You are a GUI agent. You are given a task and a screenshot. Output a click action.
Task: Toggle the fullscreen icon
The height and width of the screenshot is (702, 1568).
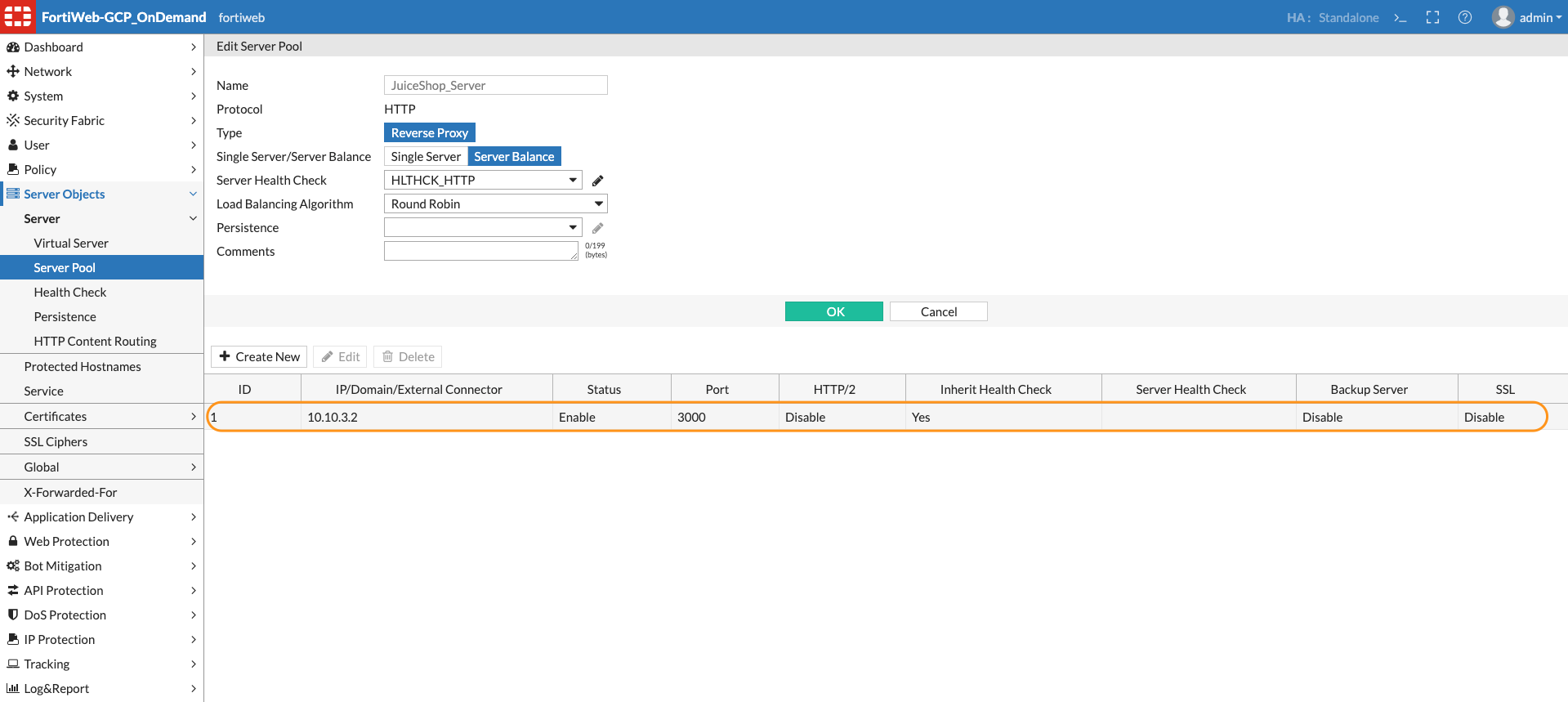(x=1432, y=17)
